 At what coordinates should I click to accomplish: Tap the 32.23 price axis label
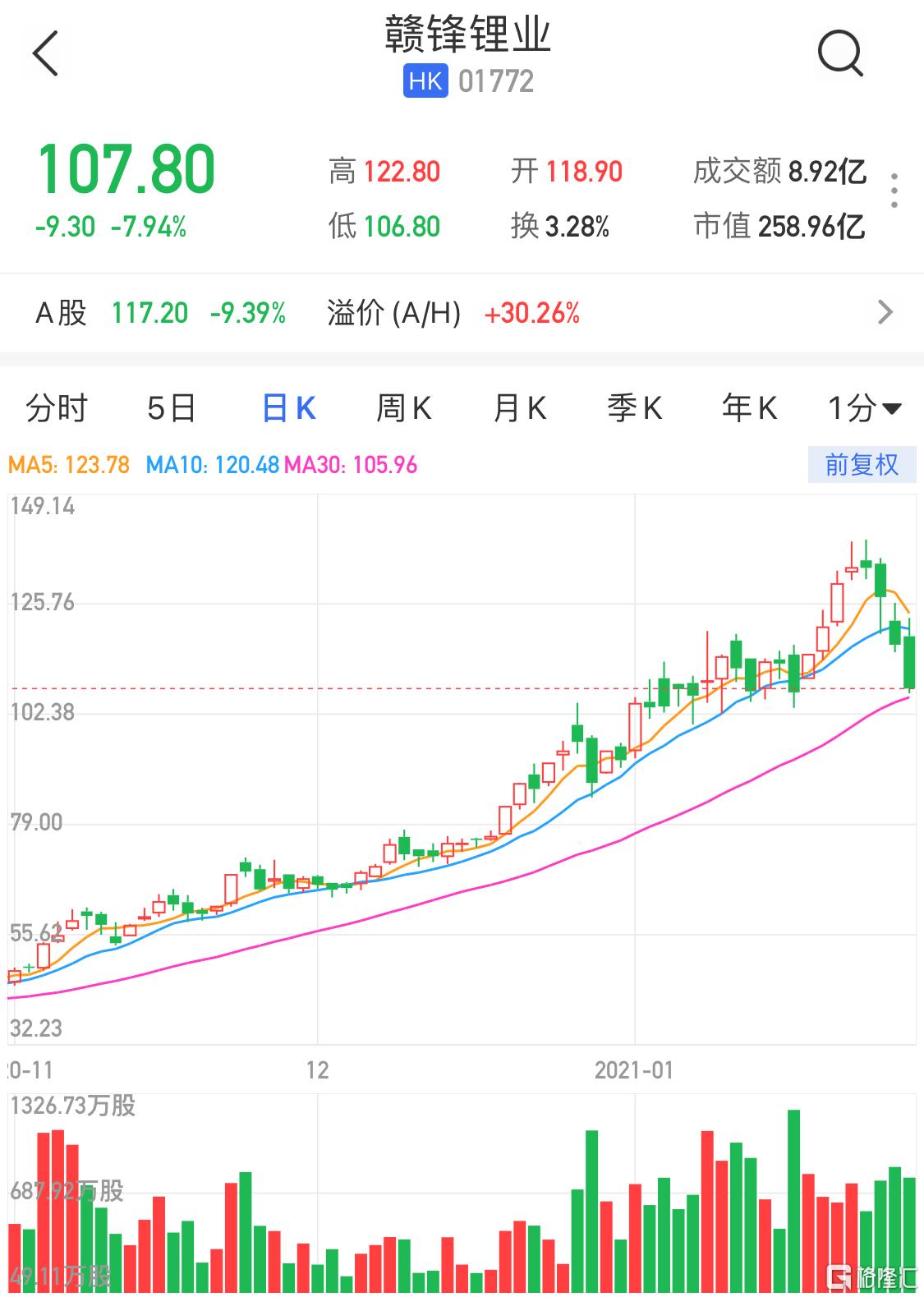(37, 1028)
